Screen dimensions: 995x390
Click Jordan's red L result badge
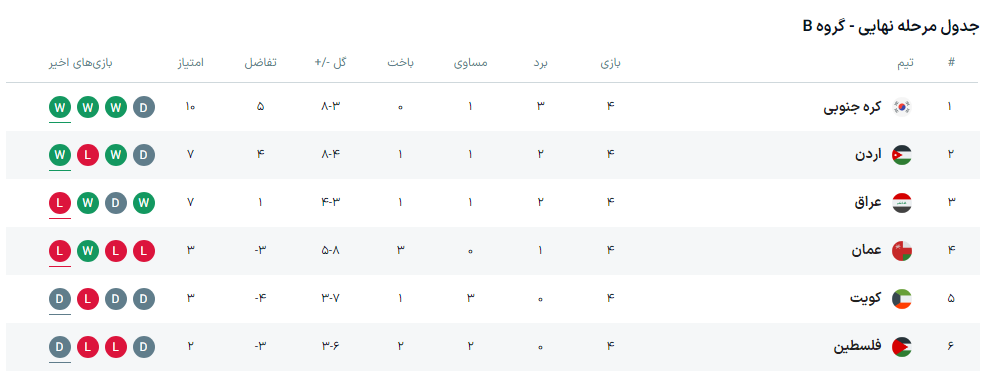click(88, 155)
